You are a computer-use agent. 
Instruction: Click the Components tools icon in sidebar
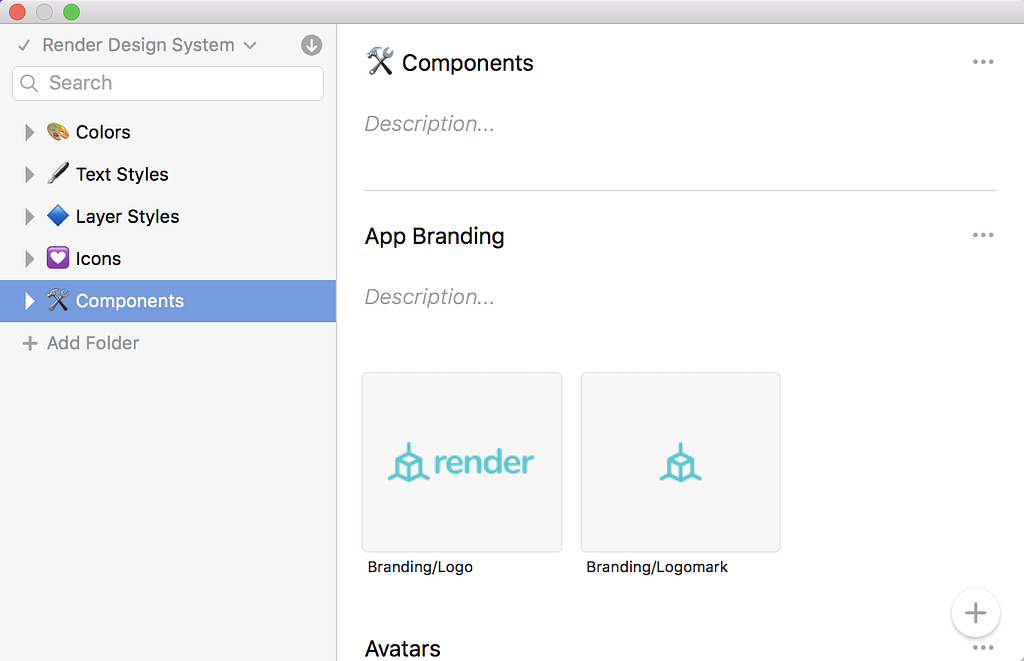coord(57,300)
